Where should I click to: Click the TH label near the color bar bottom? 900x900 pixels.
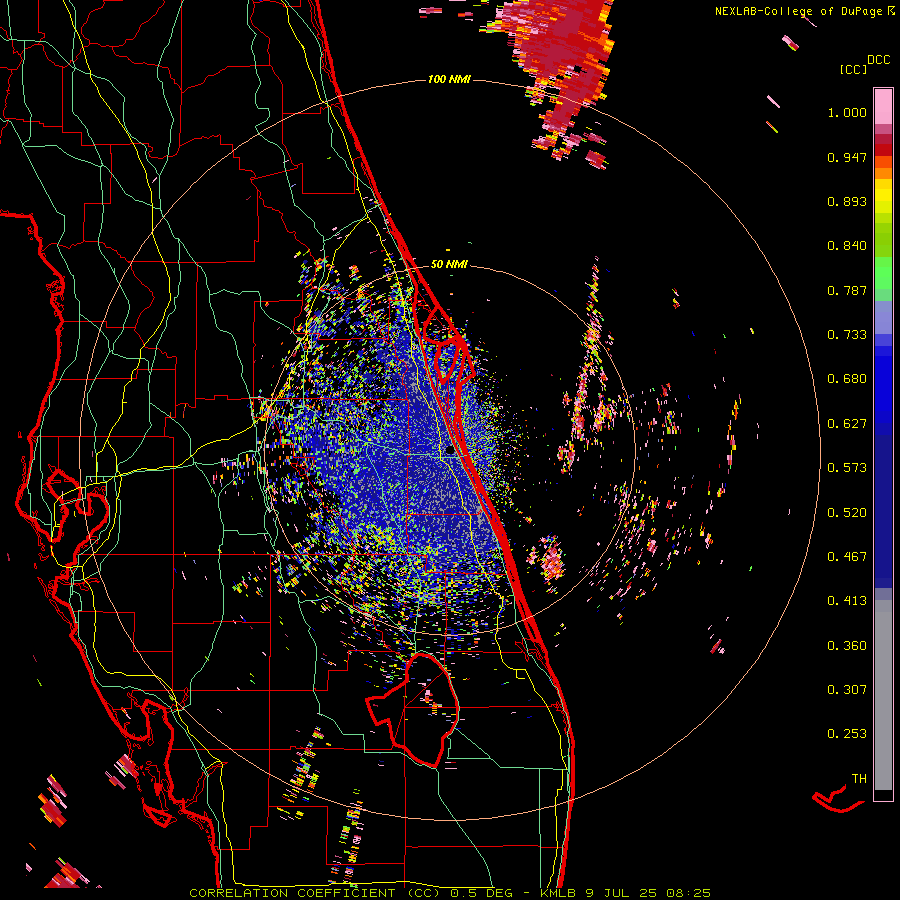coord(859,779)
